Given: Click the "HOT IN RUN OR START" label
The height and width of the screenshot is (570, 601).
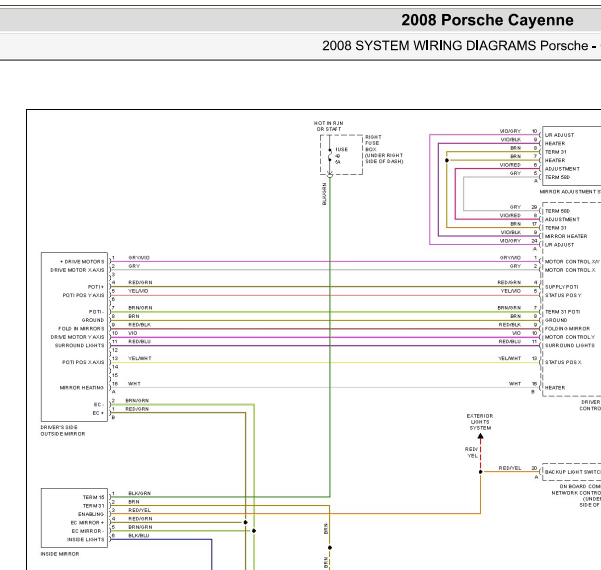Looking at the screenshot, I should click(328, 126).
